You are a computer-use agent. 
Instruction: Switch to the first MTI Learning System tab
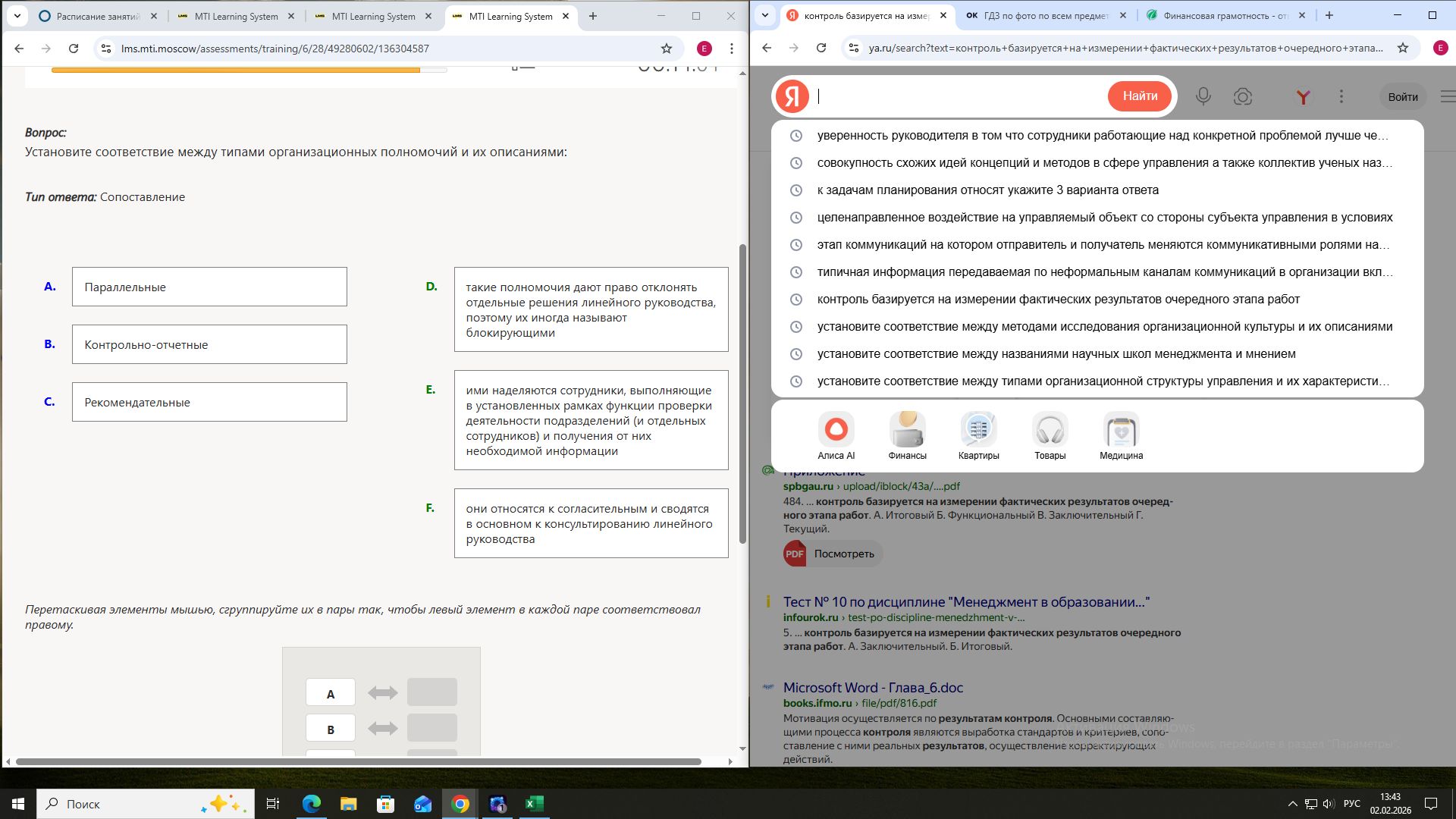(236, 16)
